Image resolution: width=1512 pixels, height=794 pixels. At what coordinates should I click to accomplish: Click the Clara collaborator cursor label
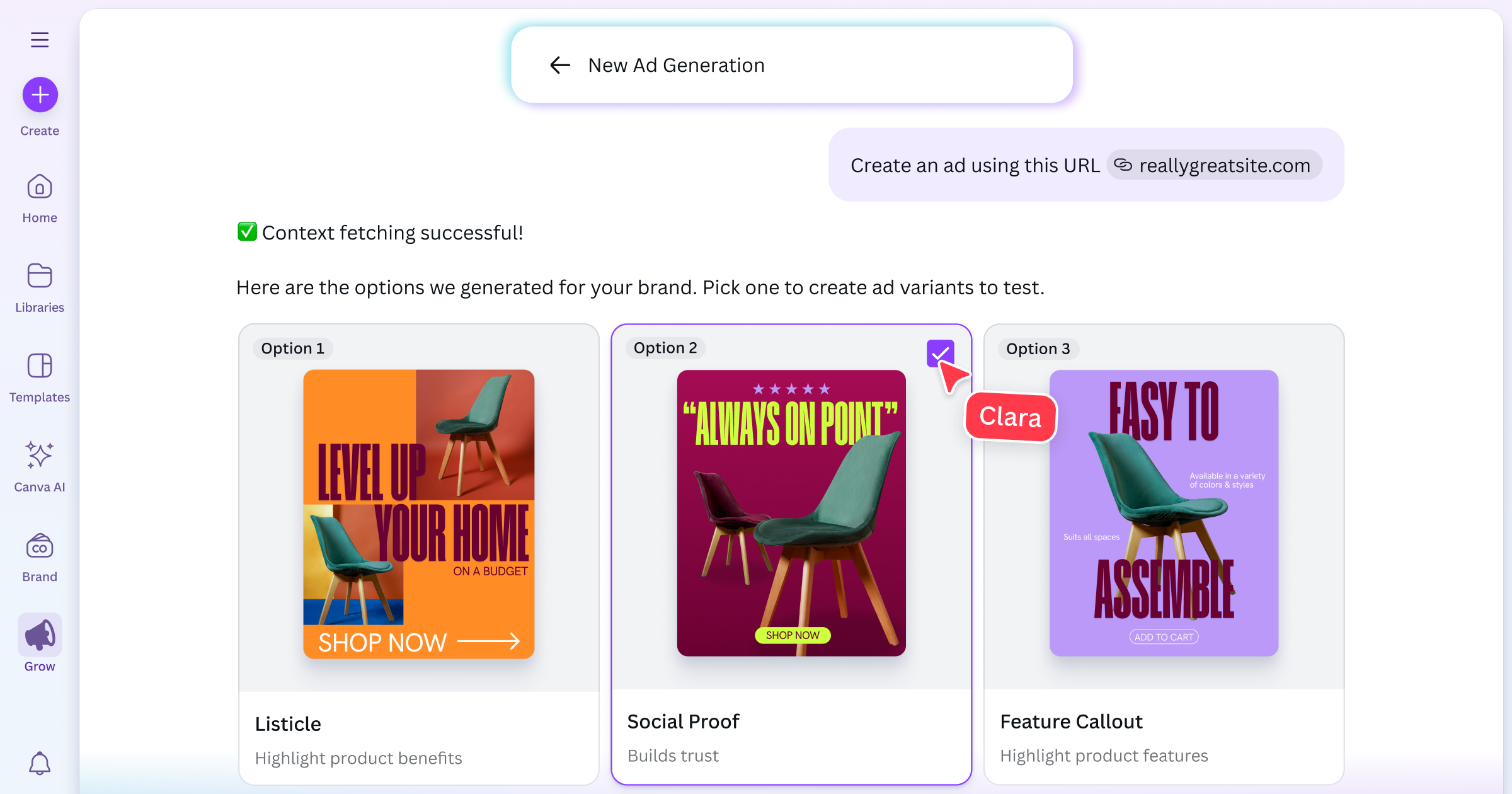(1011, 417)
